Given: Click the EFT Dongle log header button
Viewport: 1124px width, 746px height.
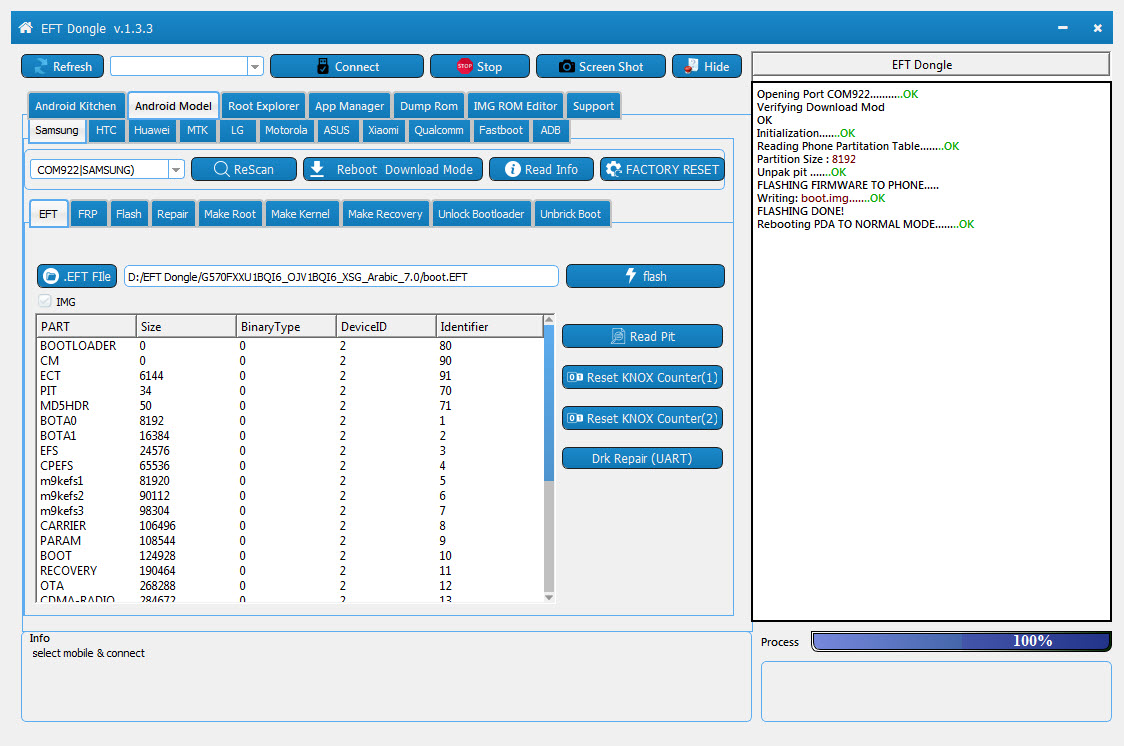Looking at the screenshot, I should pyautogui.click(x=930, y=64).
